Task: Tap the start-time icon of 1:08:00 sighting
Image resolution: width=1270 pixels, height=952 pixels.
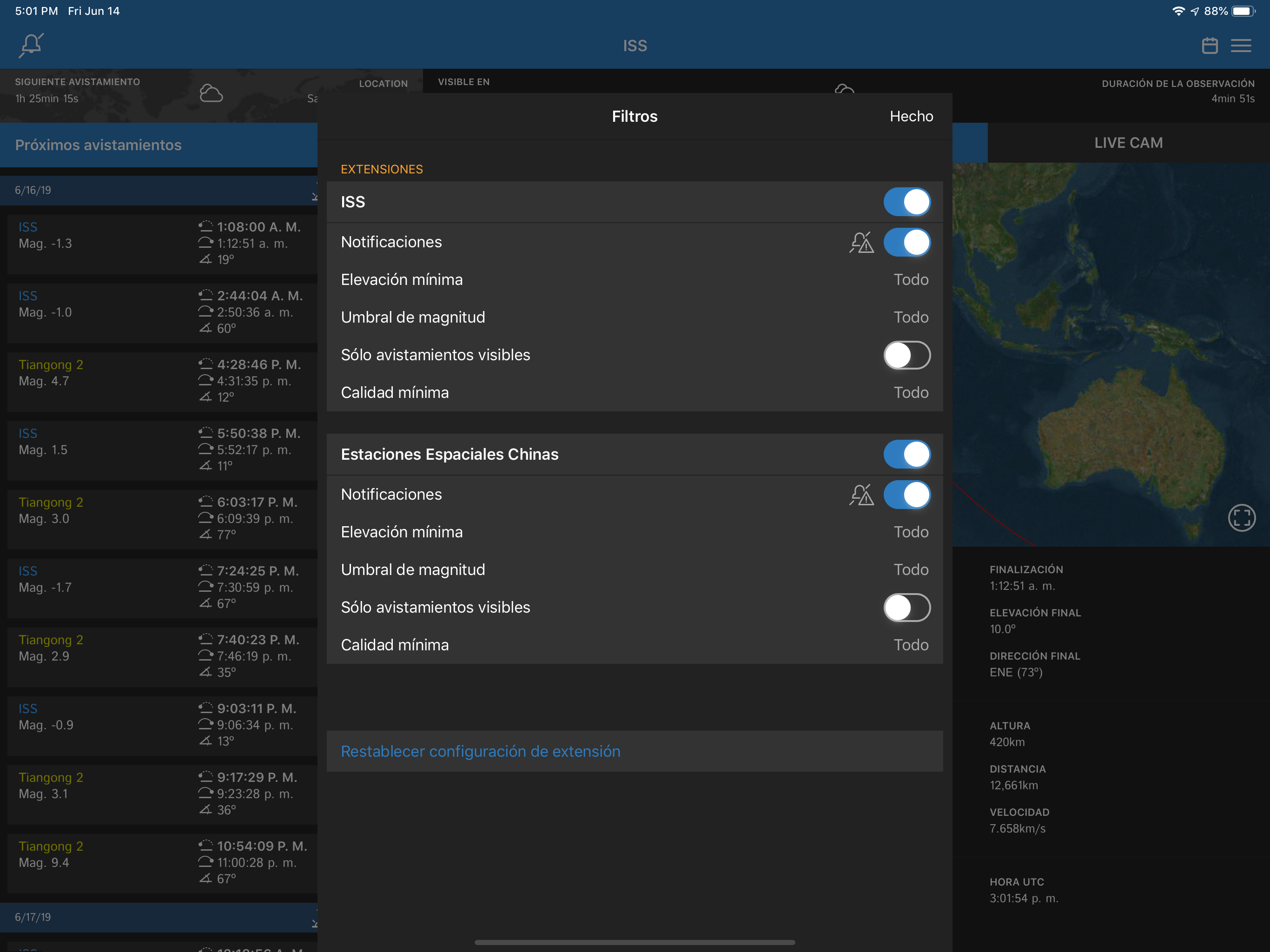Action: click(205, 226)
